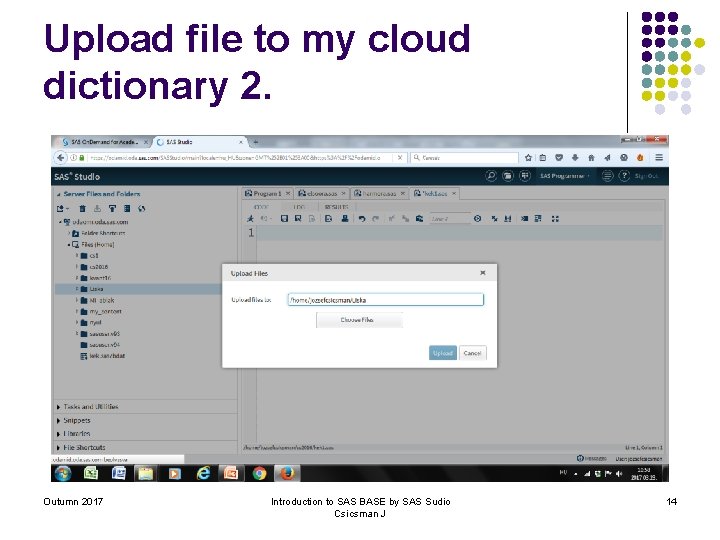
Task: Open the Firefox hamburger menu
Action: tap(659, 158)
